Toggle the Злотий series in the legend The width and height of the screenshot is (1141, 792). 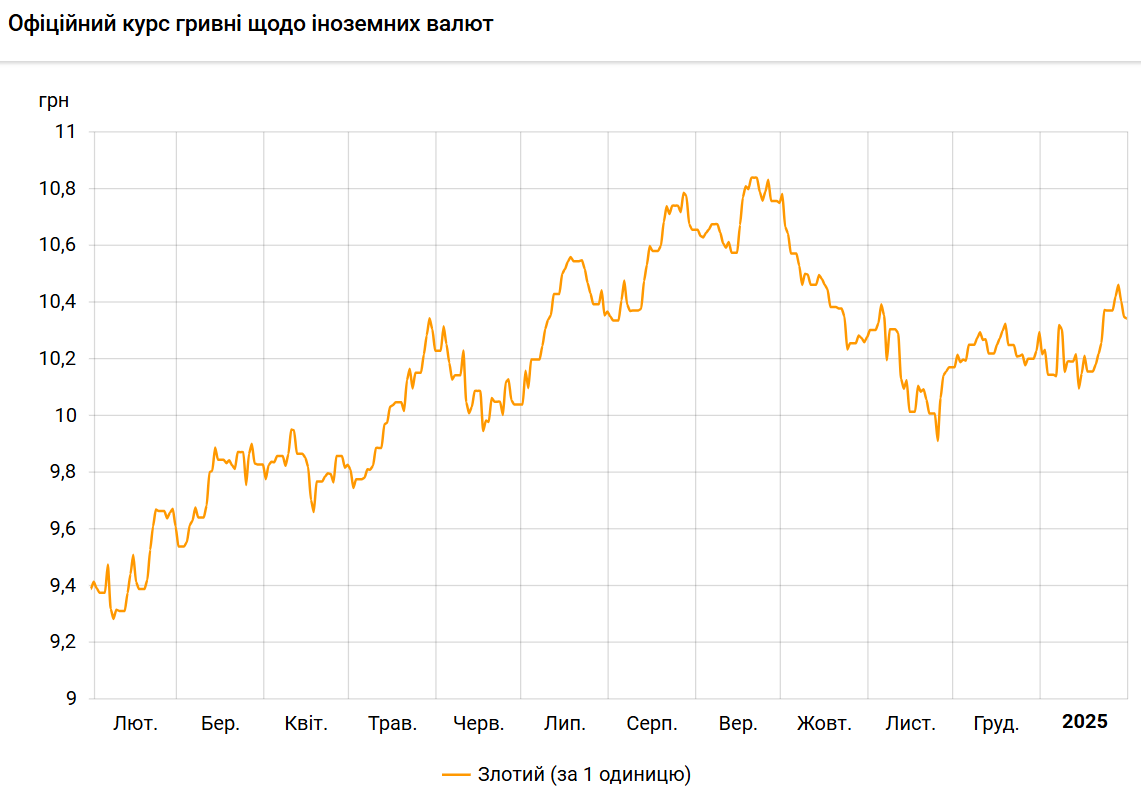pos(584,774)
